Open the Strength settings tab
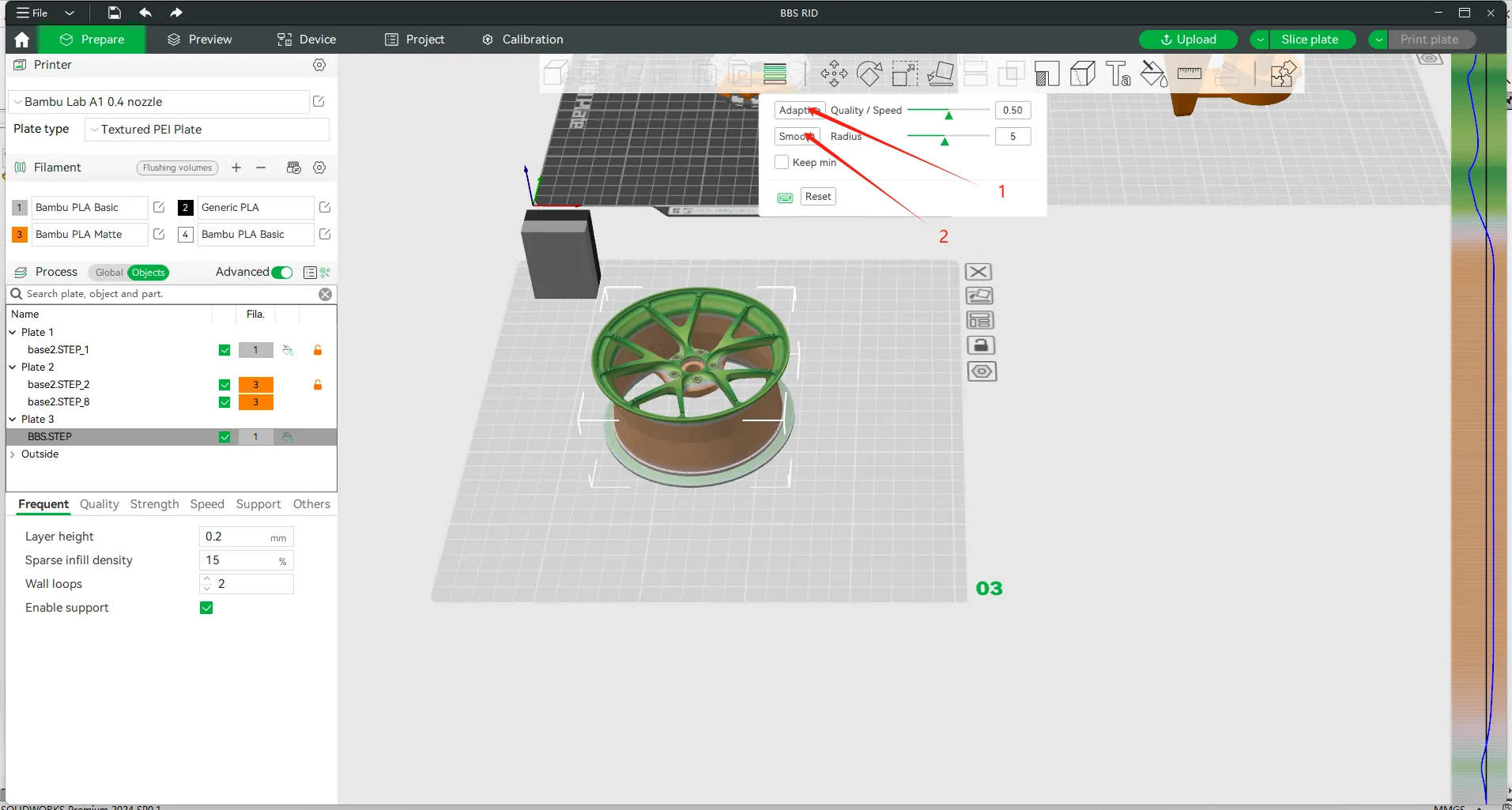The image size is (1512, 810). 154,504
